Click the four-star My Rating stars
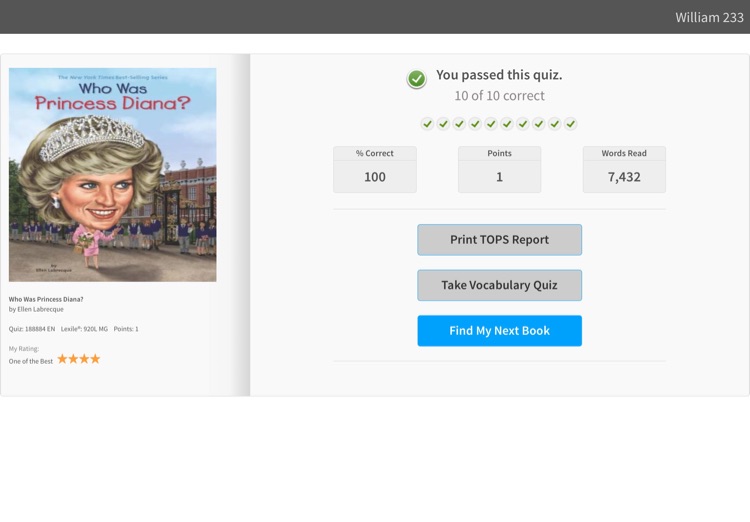The image size is (750, 522). (x=79, y=359)
